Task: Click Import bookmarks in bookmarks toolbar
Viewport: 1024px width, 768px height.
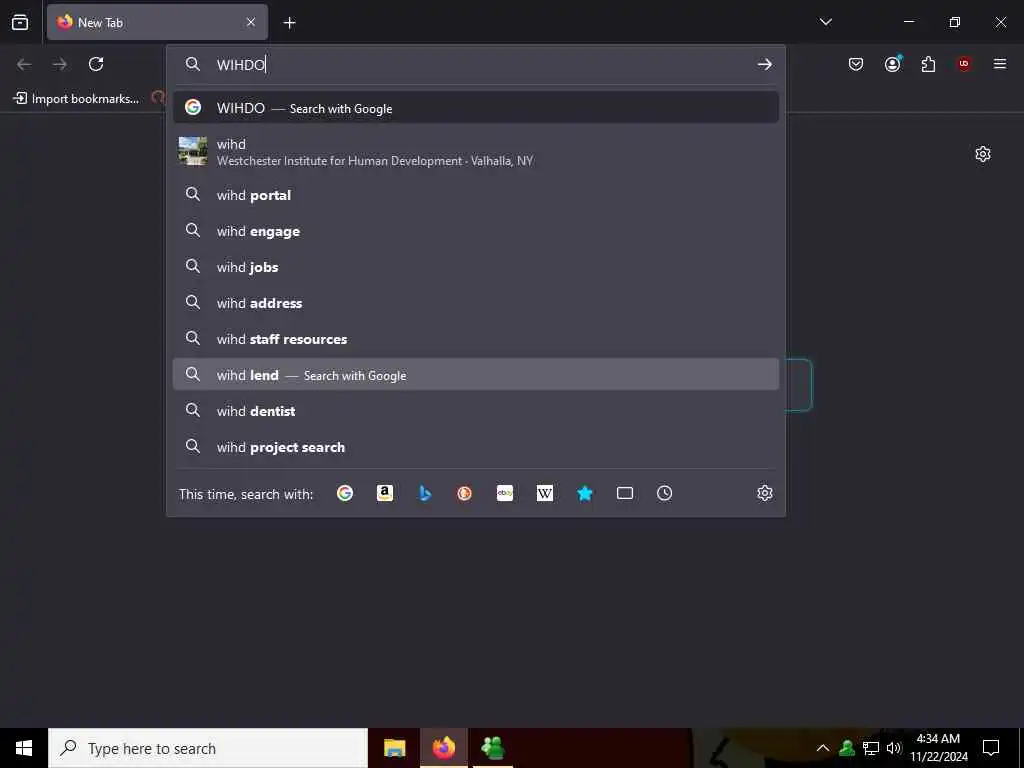Action: [x=76, y=99]
